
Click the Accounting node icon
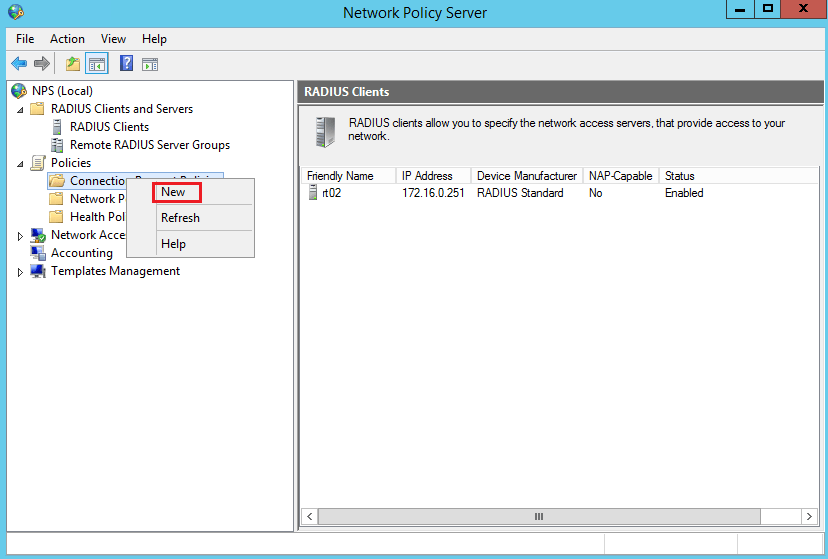37,253
